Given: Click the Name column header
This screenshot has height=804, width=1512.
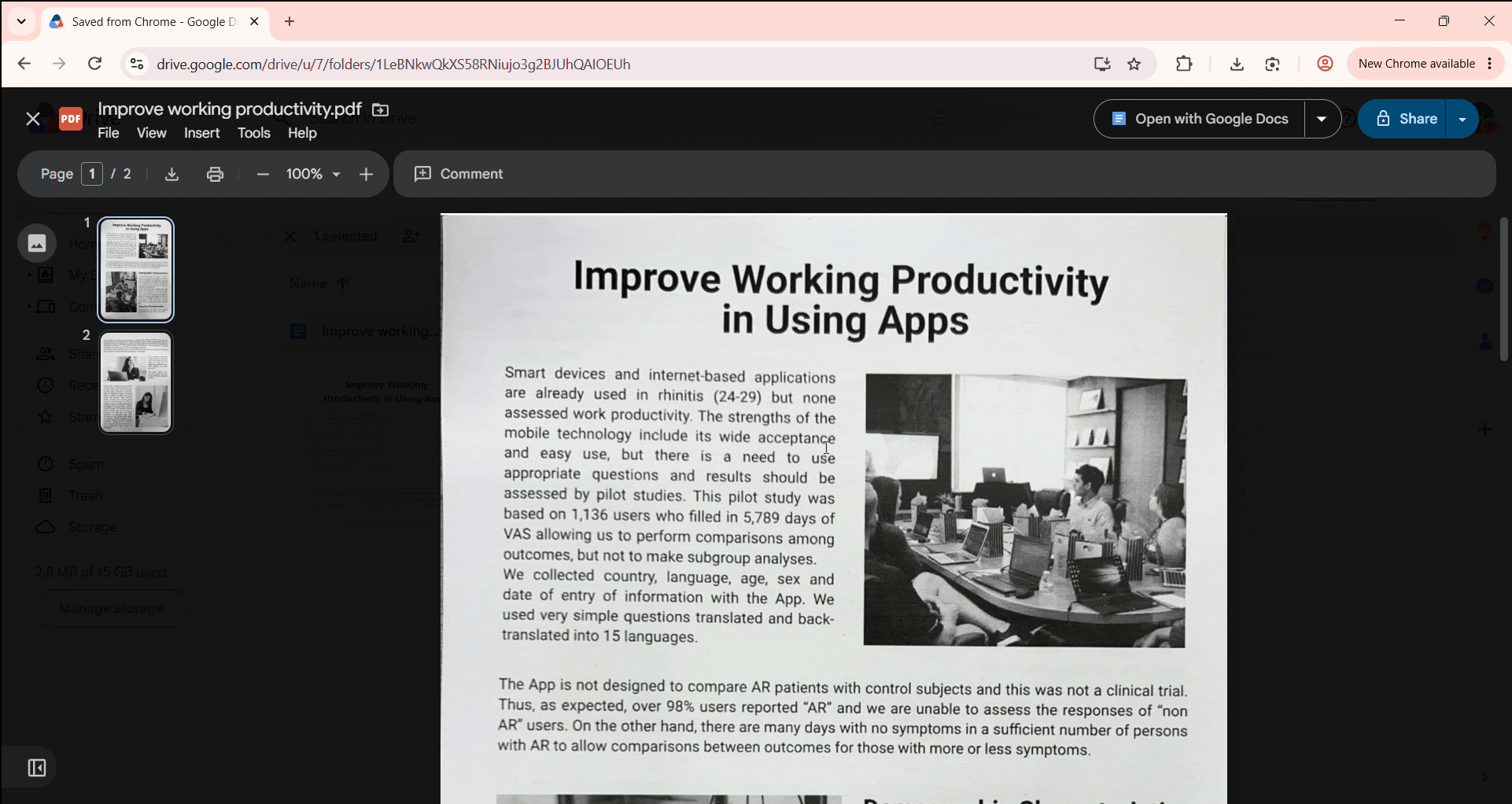Looking at the screenshot, I should [x=308, y=283].
